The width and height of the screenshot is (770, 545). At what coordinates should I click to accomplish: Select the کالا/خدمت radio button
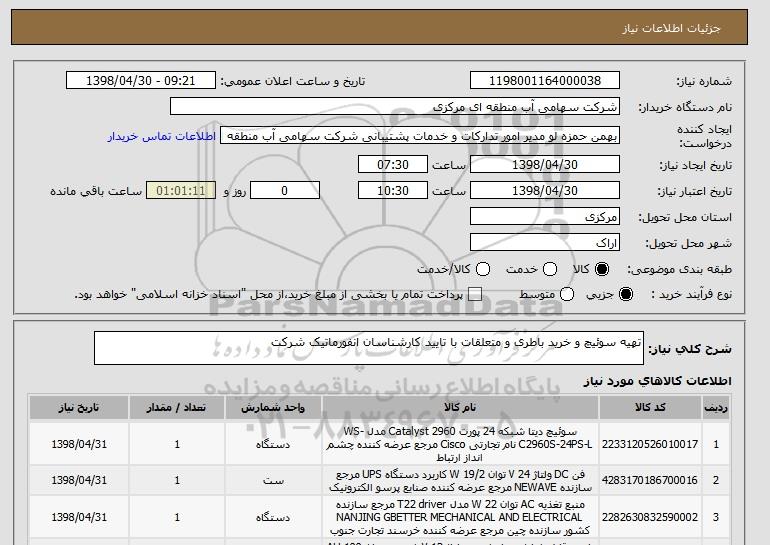[483, 269]
